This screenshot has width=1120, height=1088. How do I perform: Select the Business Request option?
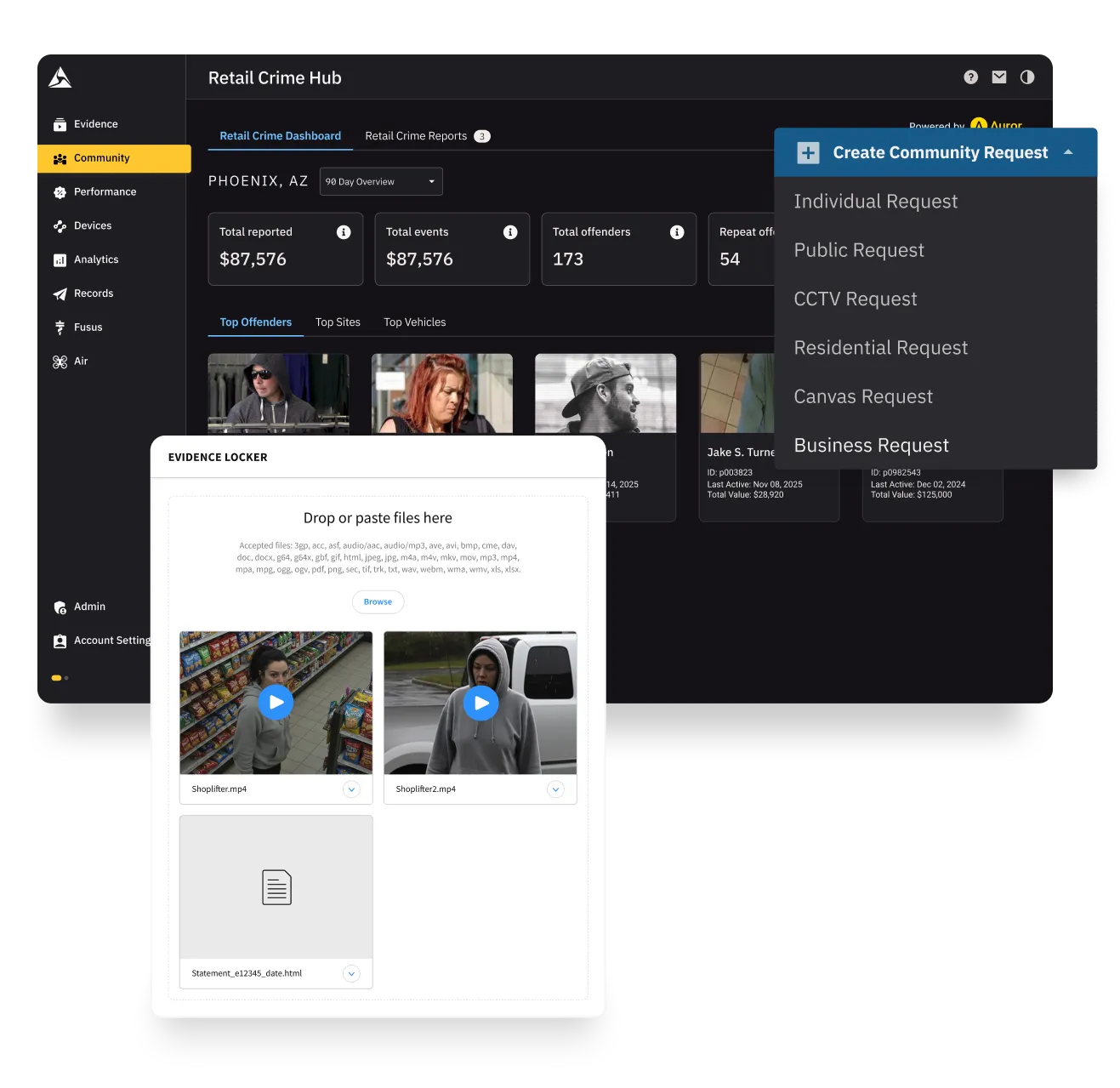[872, 446]
